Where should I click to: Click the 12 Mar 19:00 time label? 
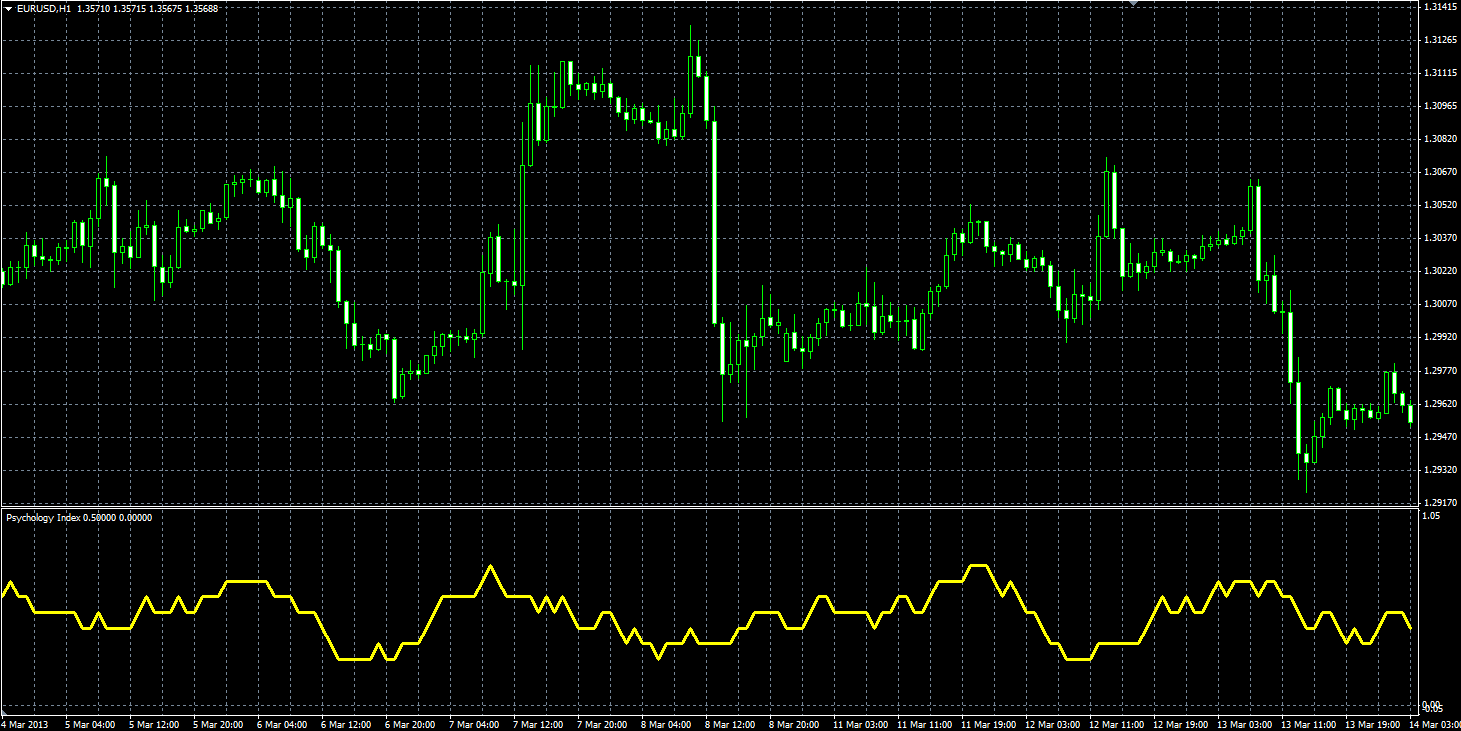pyautogui.click(x=1180, y=724)
